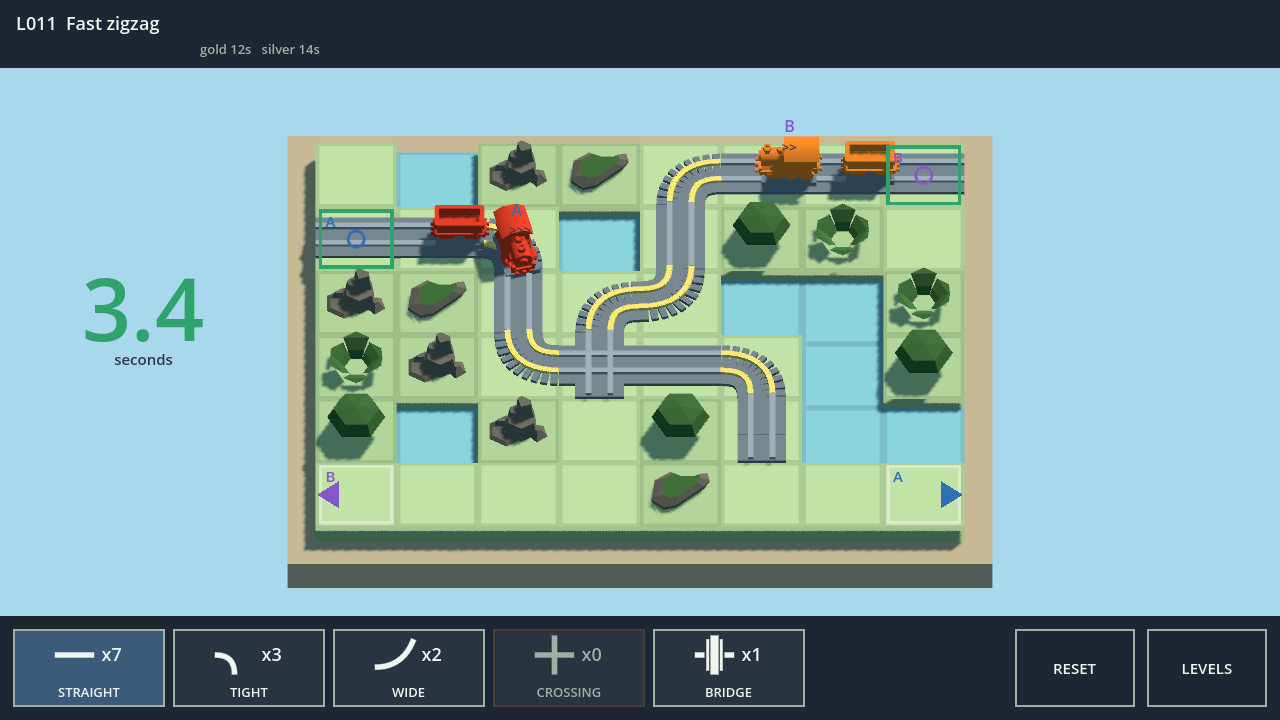Click the blue A exit arrow tile
The width and height of the screenshot is (1280, 720).
click(x=924, y=494)
